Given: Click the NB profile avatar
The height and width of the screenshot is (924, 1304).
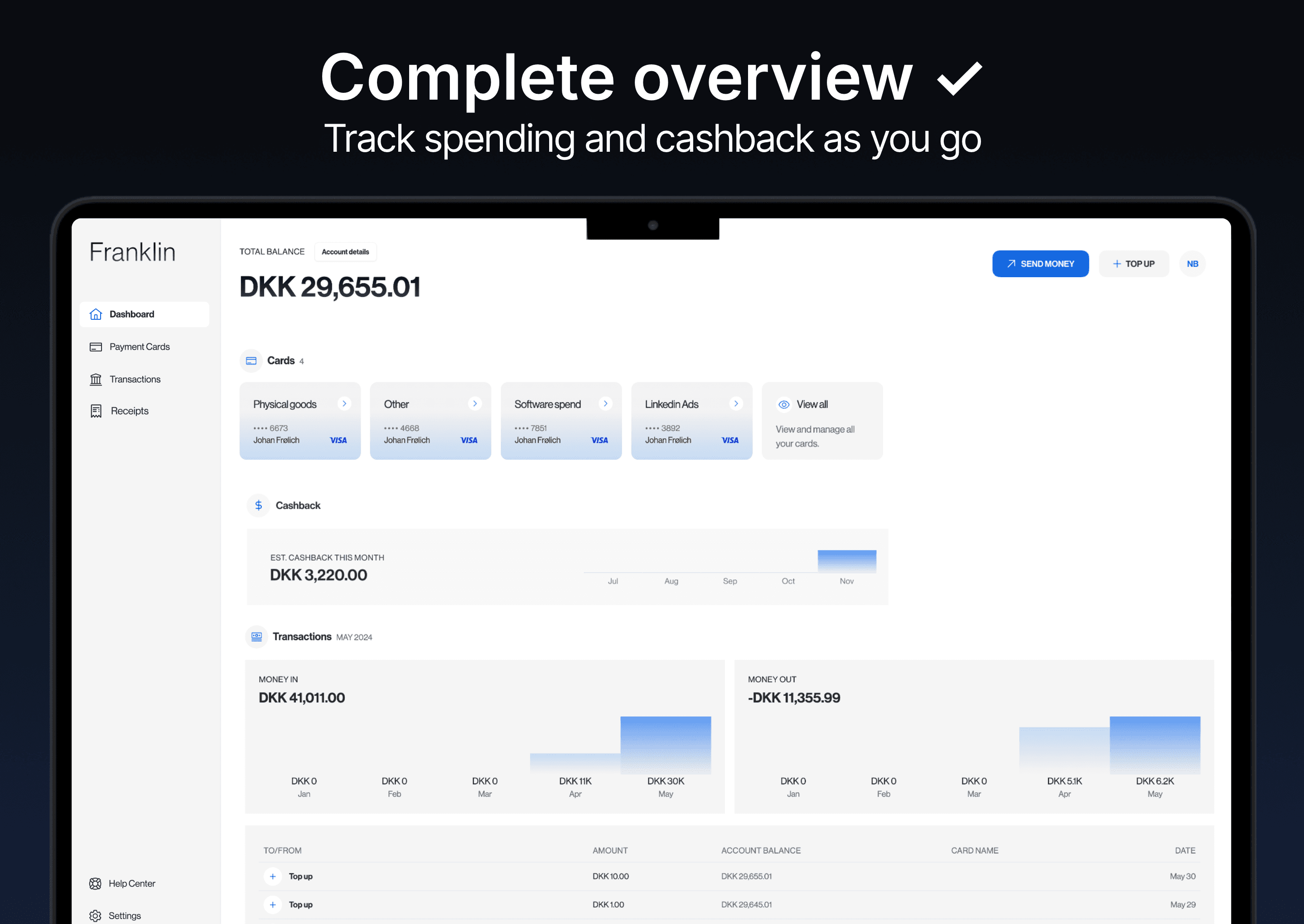Looking at the screenshot, I should click(x=1192, y=264).
